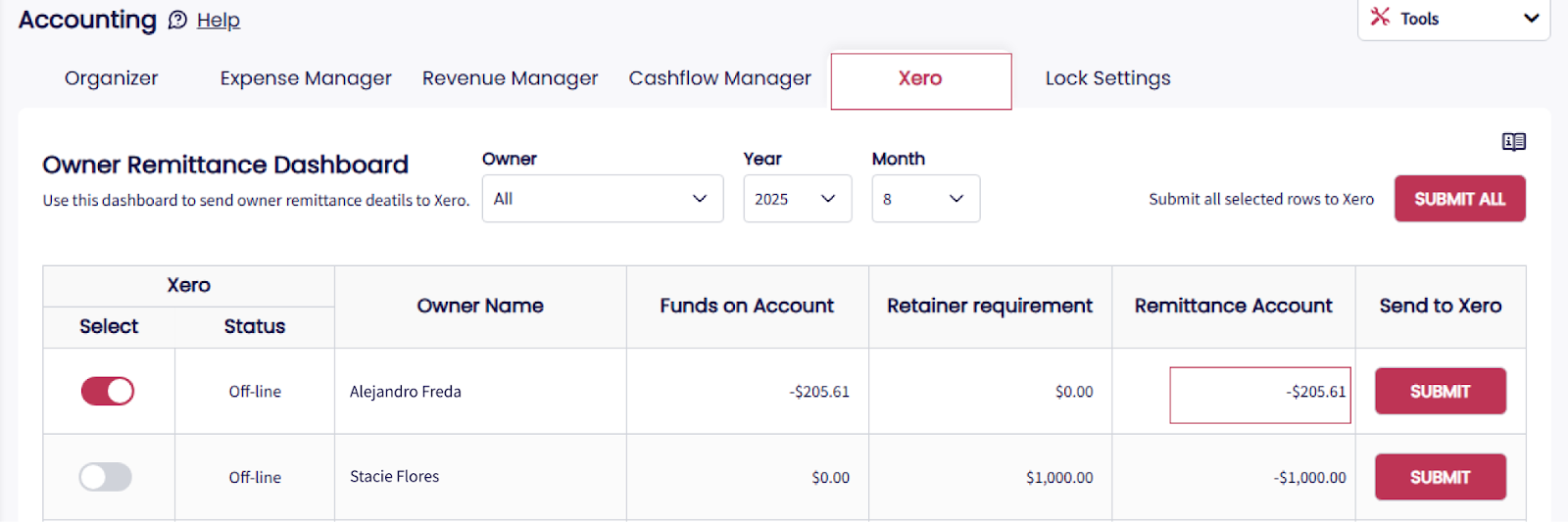Enable the Stacie Flores select toggle
The width and height of the screenshot is (1568, 522).
tap(106, 477)
